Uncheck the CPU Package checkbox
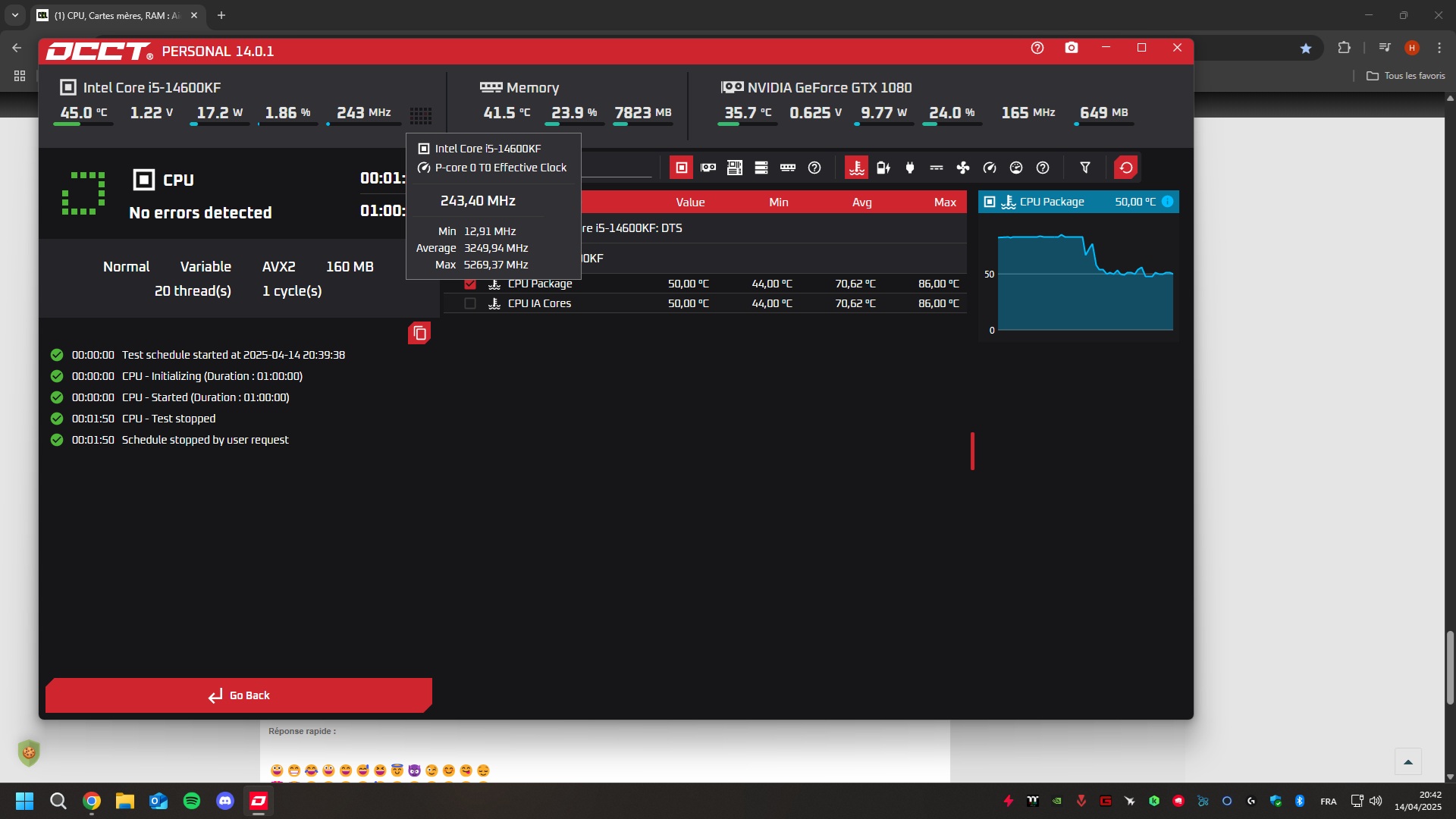Screen dimensions: 1456x819 [470, 284]
